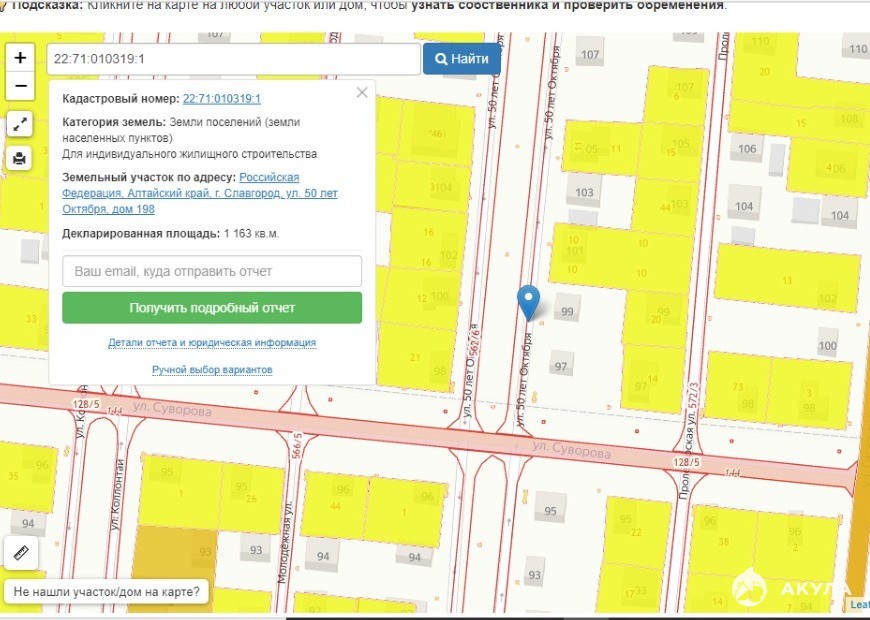Click Не нашли участок/дом на карте? button

106,592
